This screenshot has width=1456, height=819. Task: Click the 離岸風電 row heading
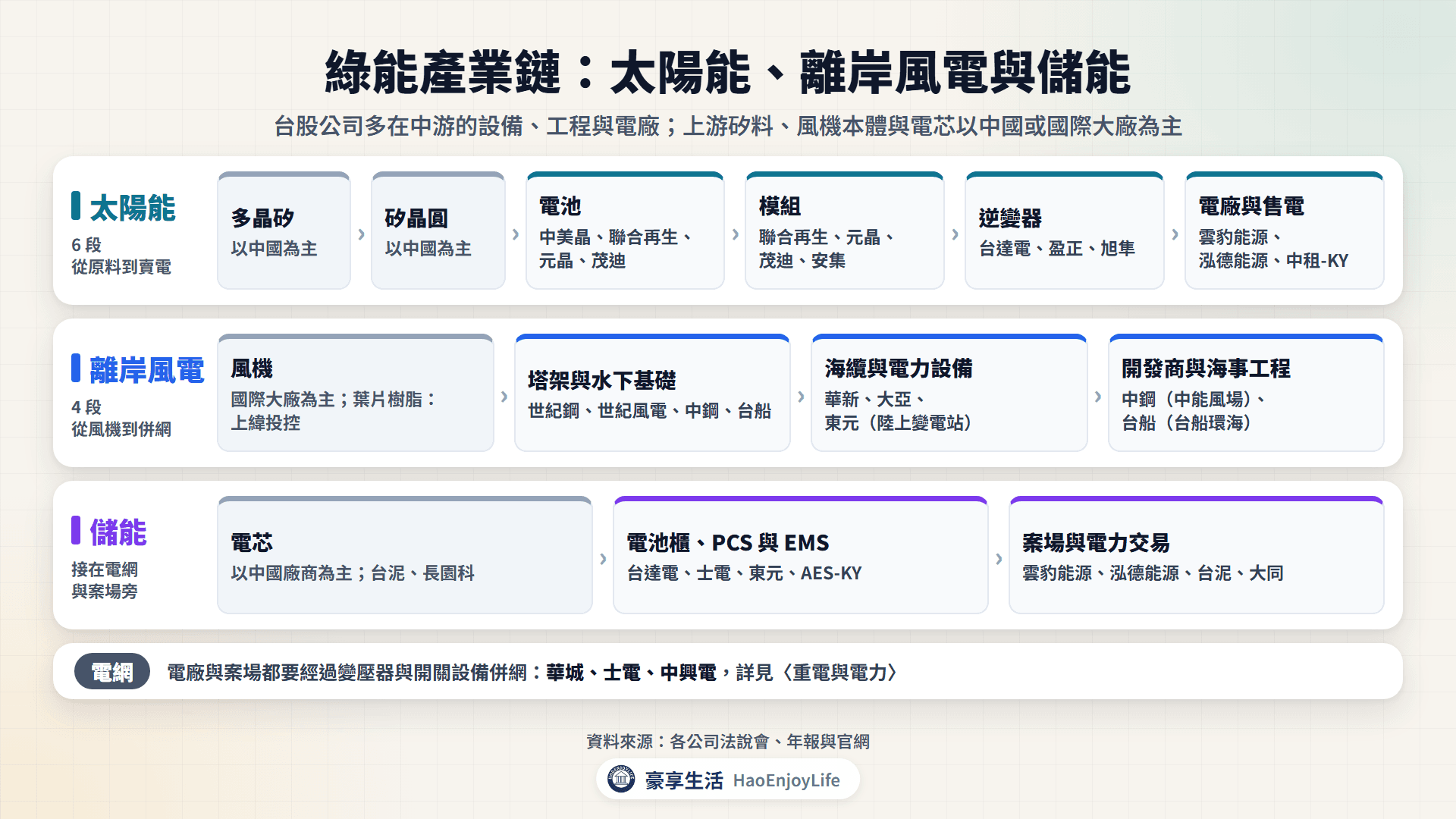click(147, 369)
